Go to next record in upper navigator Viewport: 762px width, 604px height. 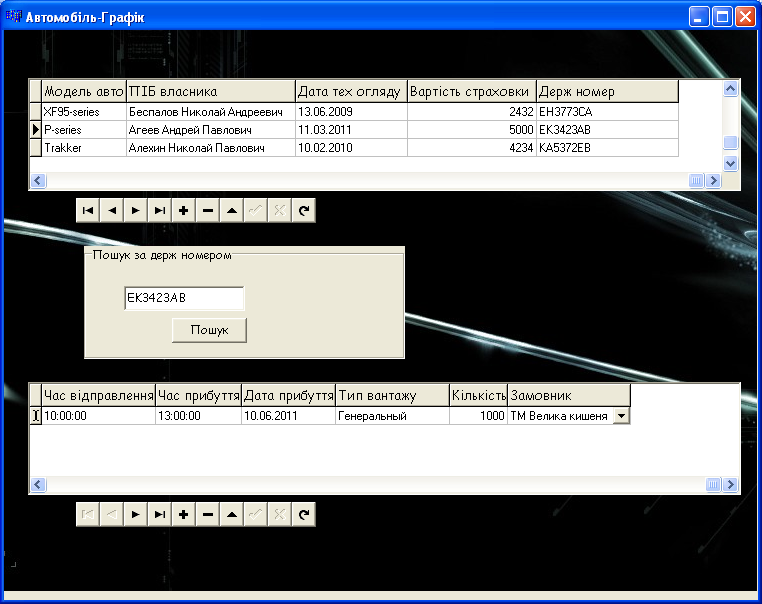[136, 210]
